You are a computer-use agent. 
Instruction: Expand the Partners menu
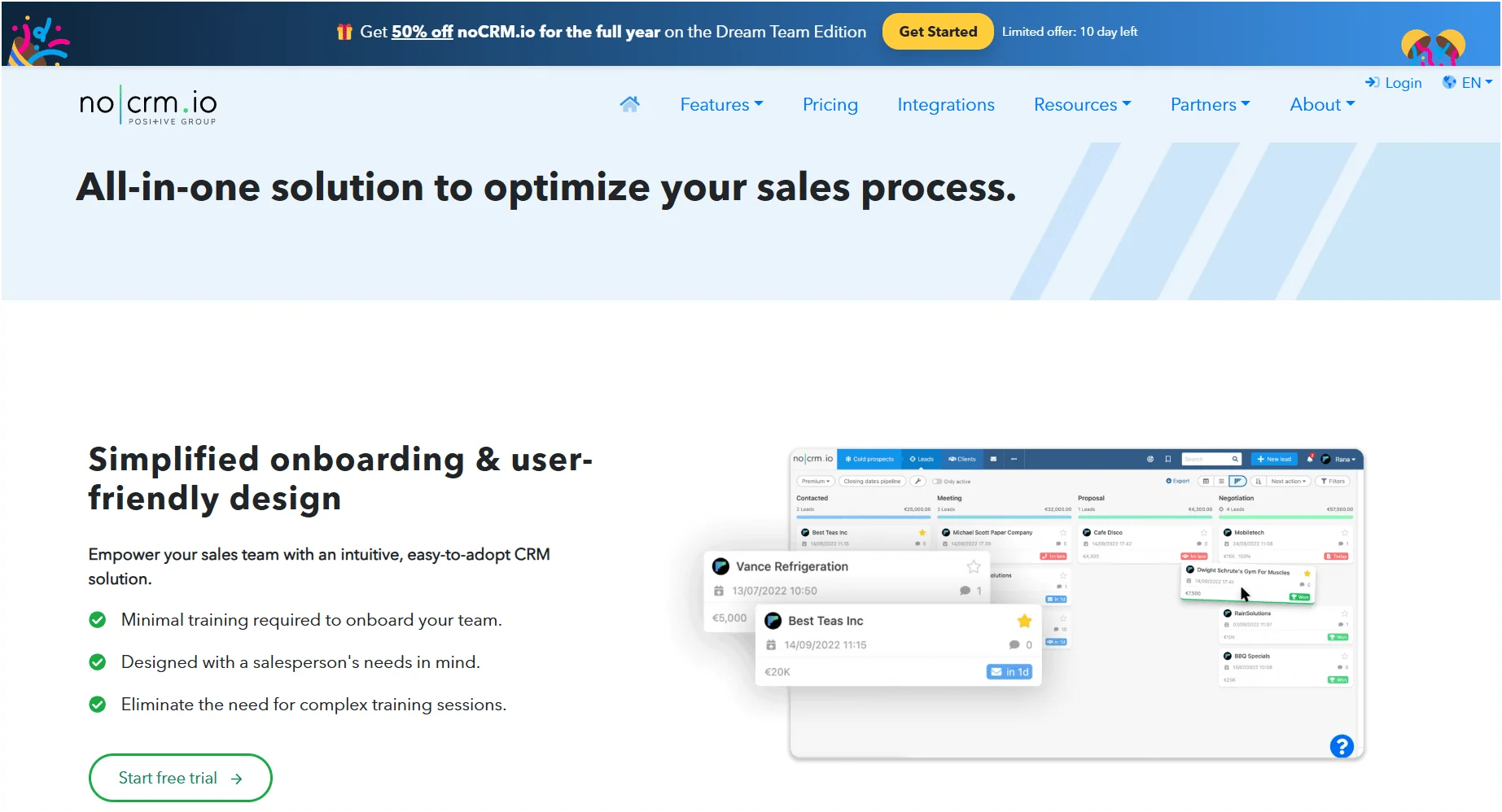[x=1210, y=104]
